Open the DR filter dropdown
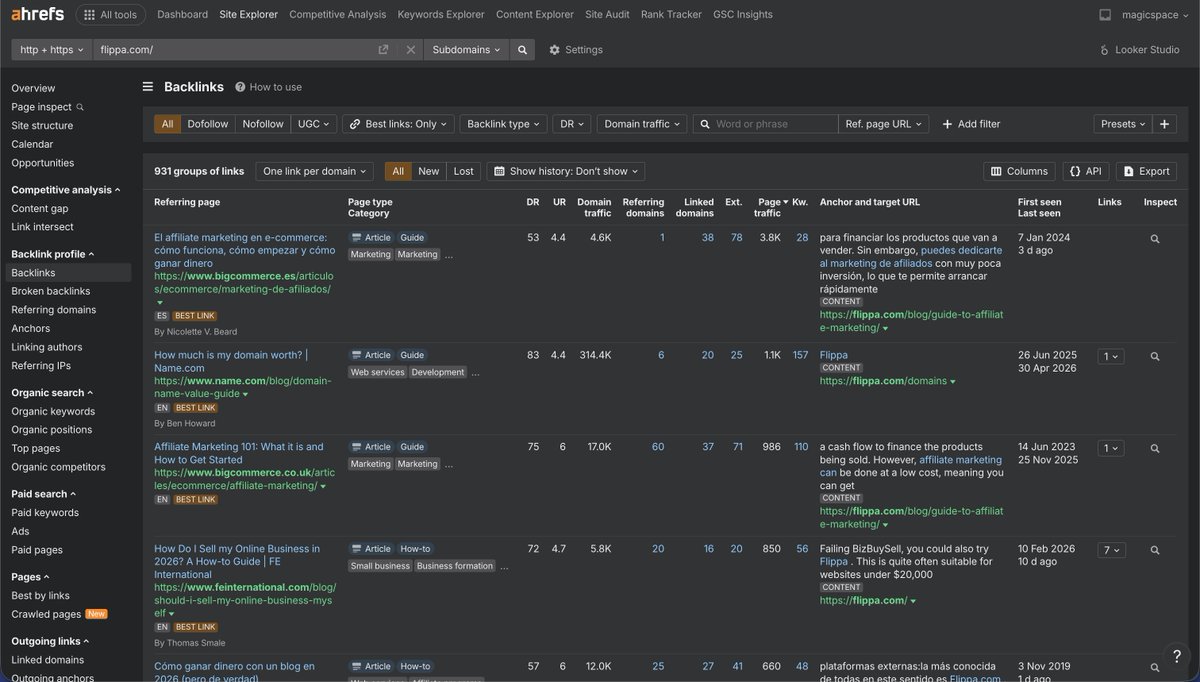The height and width of the screenshot is (682, 1200). point(572,124)
